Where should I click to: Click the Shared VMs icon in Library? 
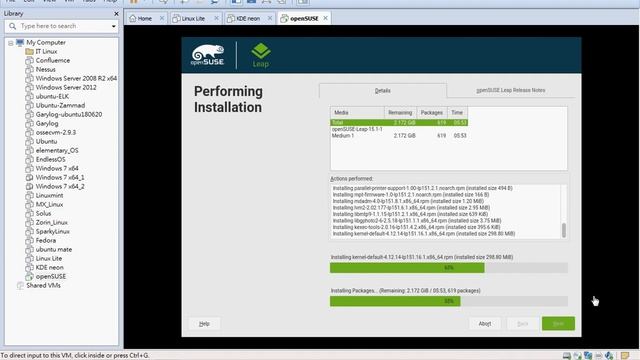tap(20, 285)
